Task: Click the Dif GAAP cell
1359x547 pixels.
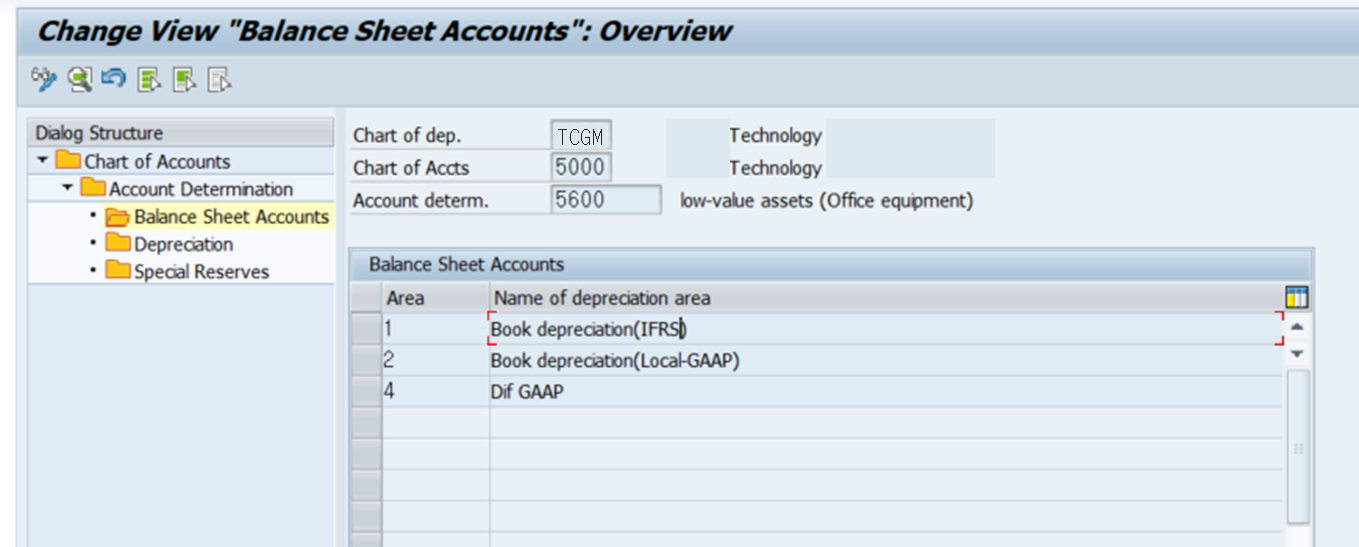Action: 886,391
